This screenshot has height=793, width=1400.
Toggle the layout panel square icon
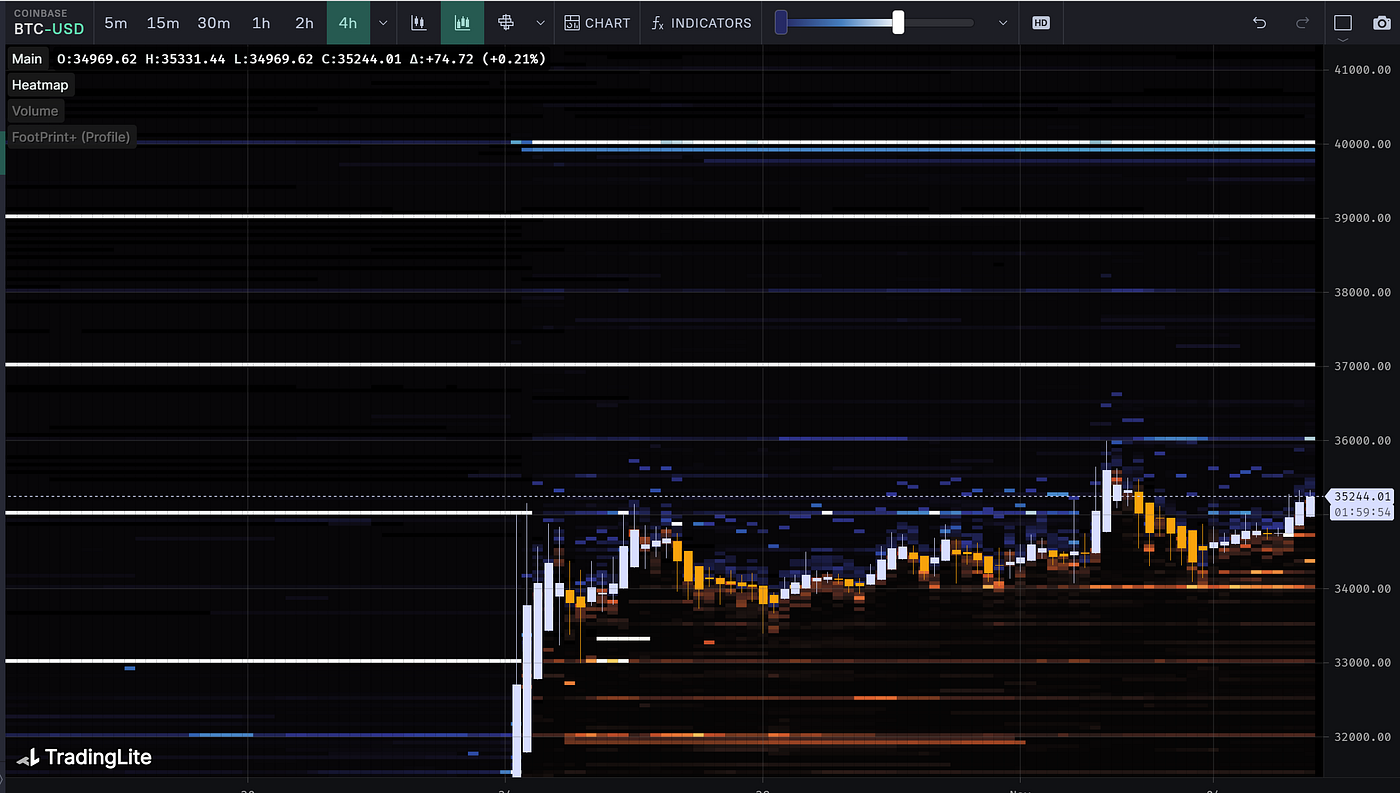pos(1342,22)
